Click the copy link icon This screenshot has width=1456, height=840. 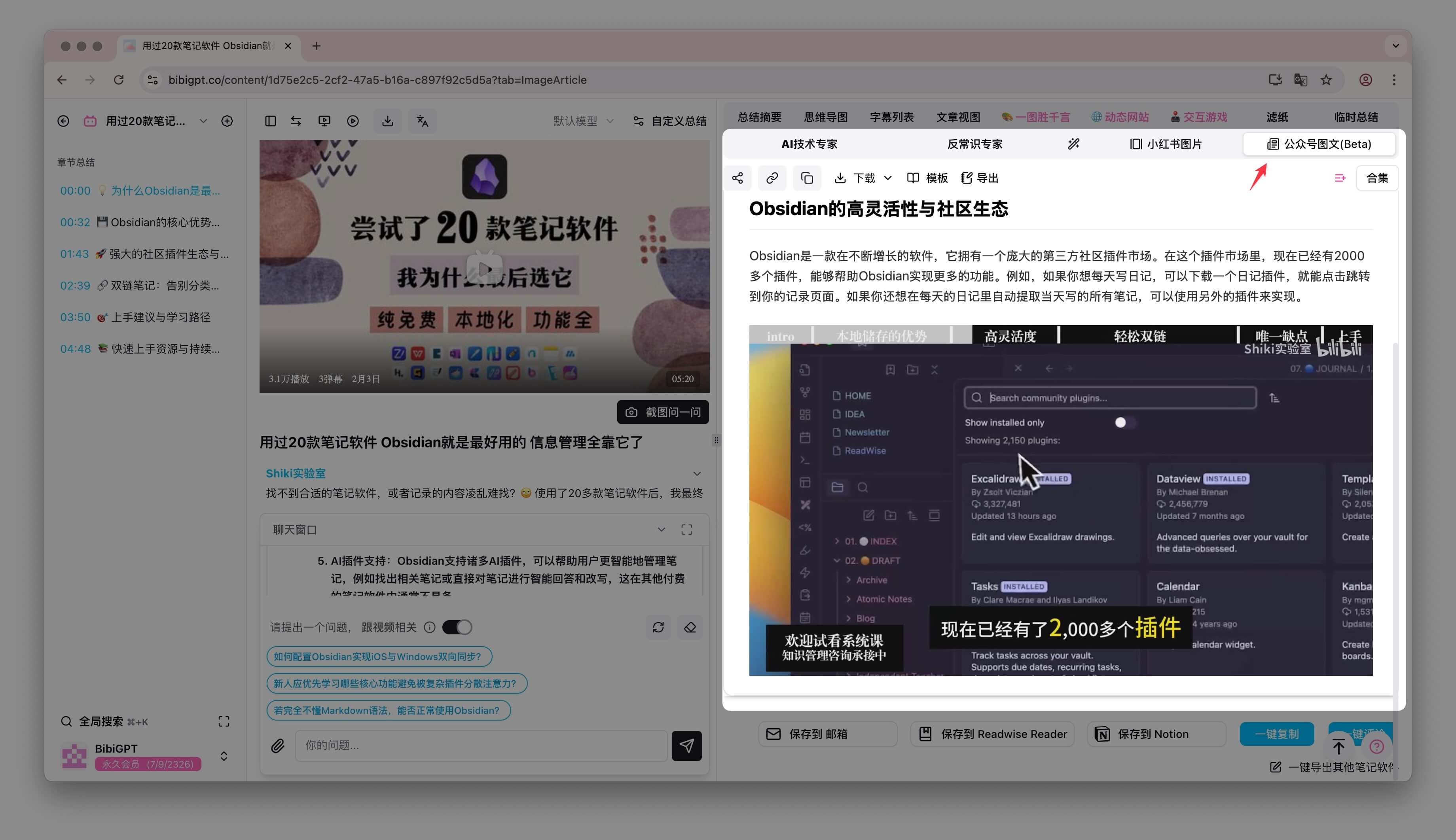pos(772,178)
